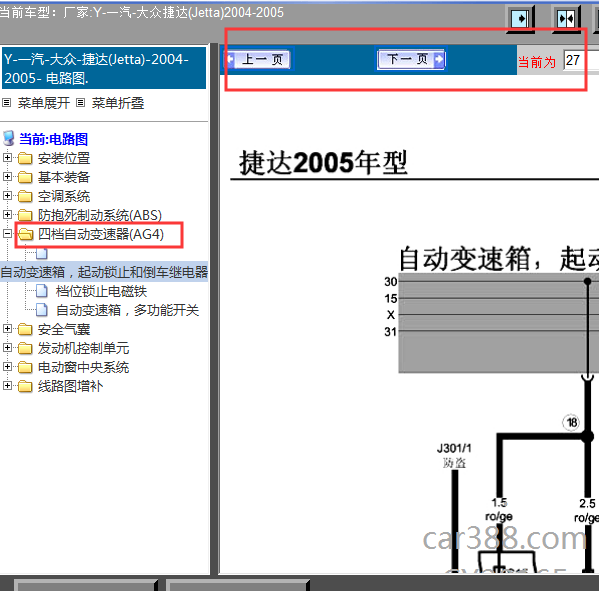
Task: Expand the 线路图增补 folder plus sign
Action: tap(7, 385)
